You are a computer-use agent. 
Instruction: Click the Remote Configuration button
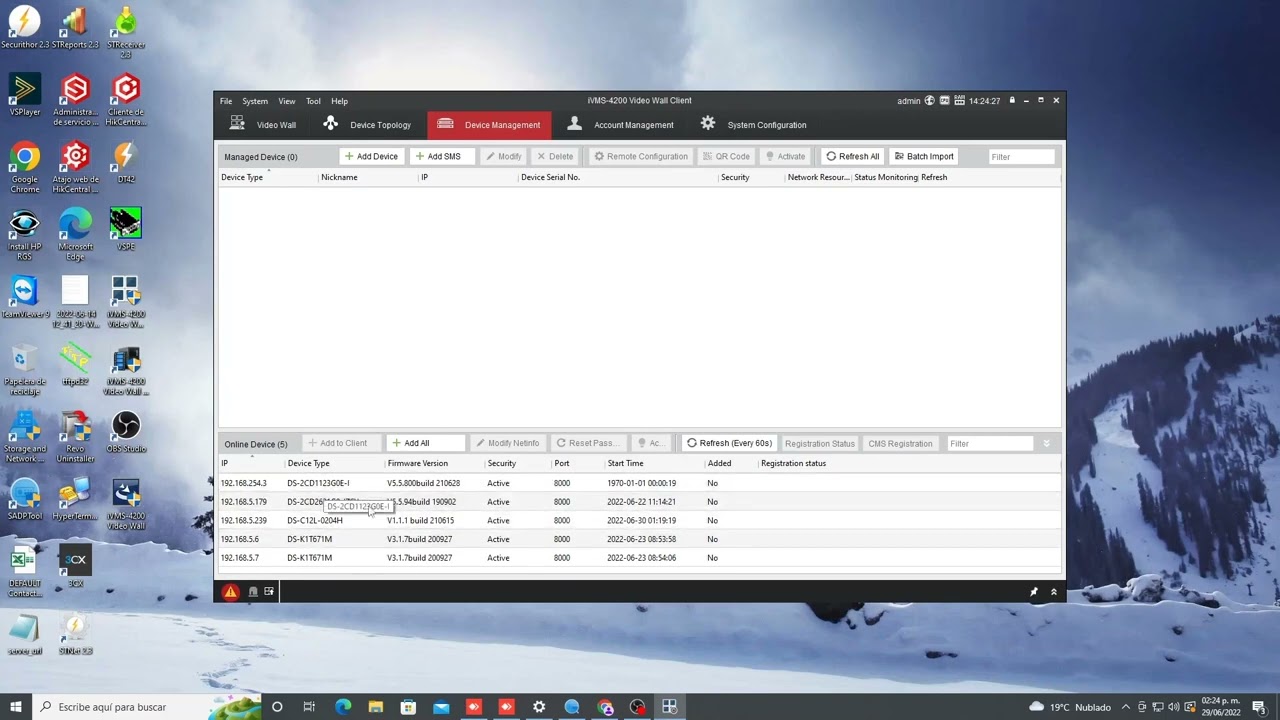[641, 156]
